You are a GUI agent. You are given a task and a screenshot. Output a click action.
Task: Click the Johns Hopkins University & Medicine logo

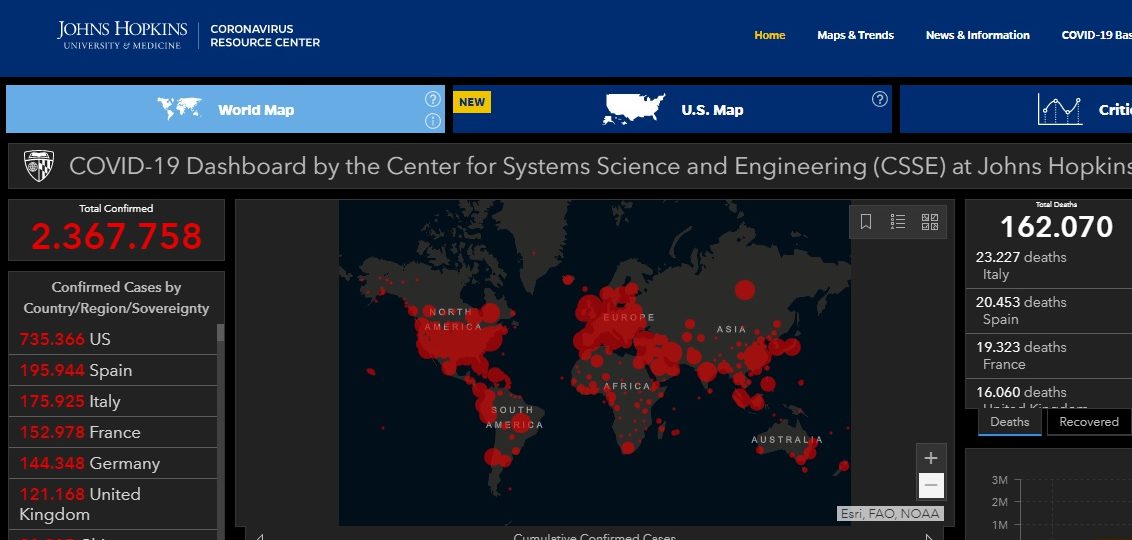(x=122, y=35)
